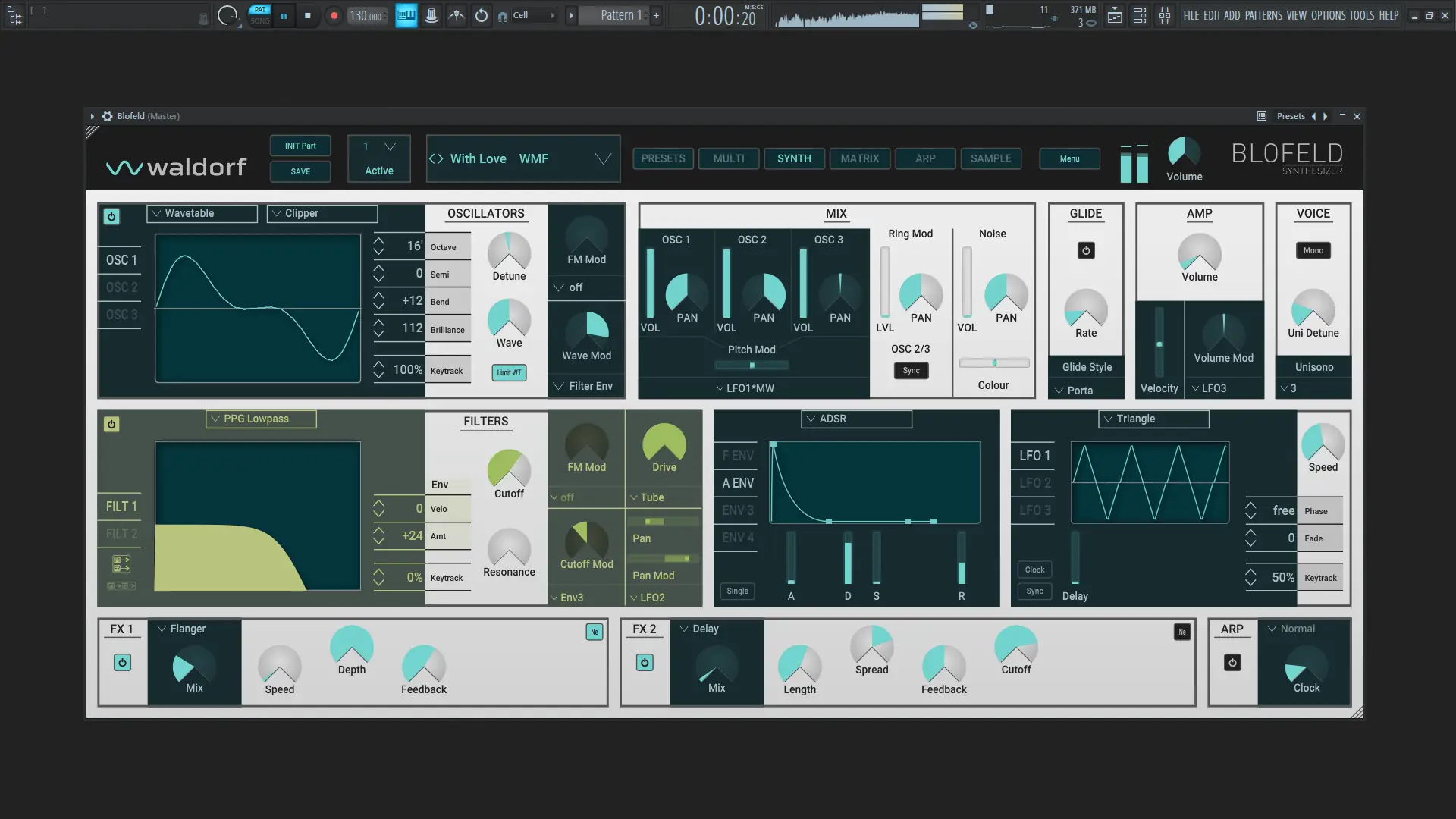Open the PATTERNS menu in FL Studio

(1263, 15)
